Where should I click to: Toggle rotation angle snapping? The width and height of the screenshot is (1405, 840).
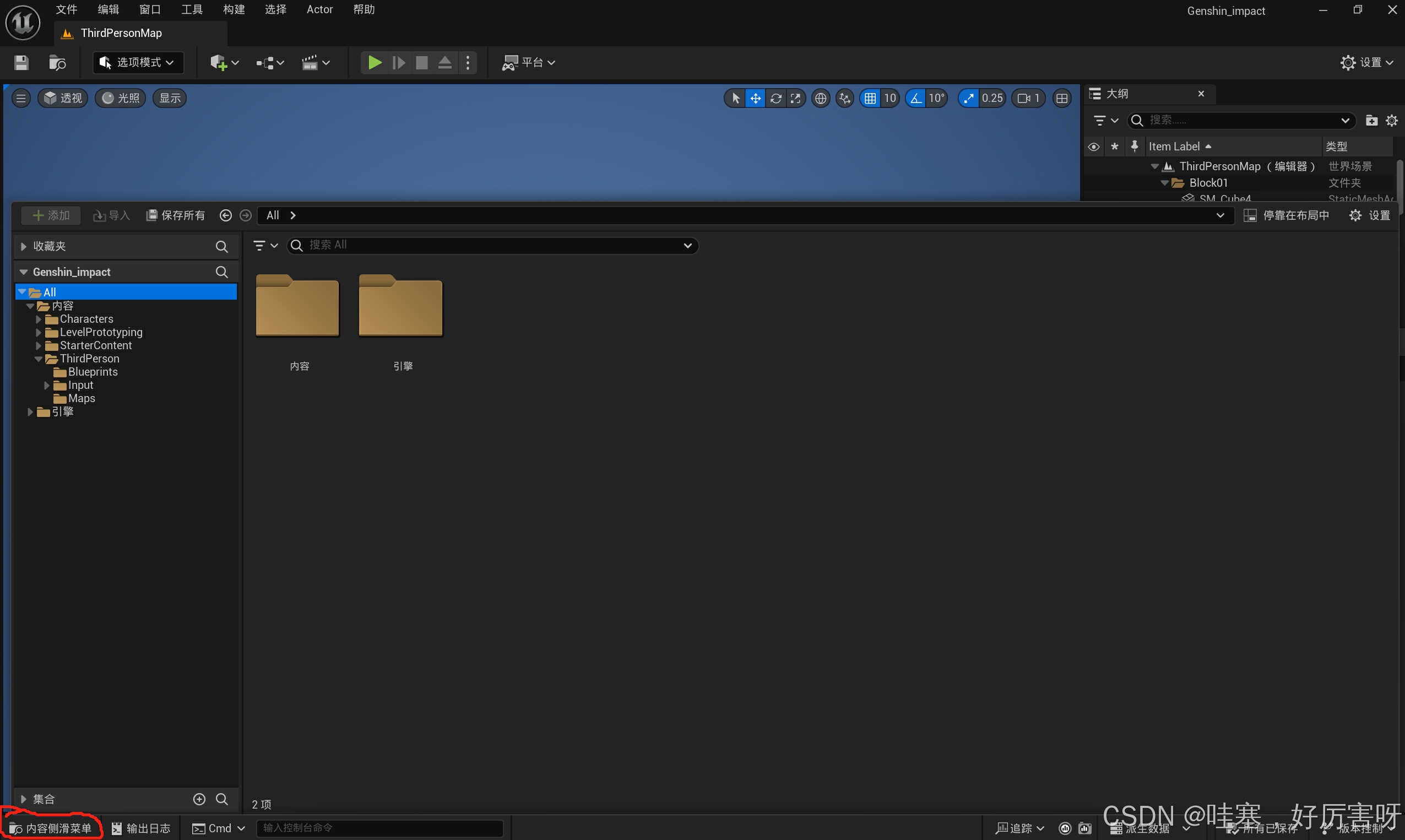(915, 99)
